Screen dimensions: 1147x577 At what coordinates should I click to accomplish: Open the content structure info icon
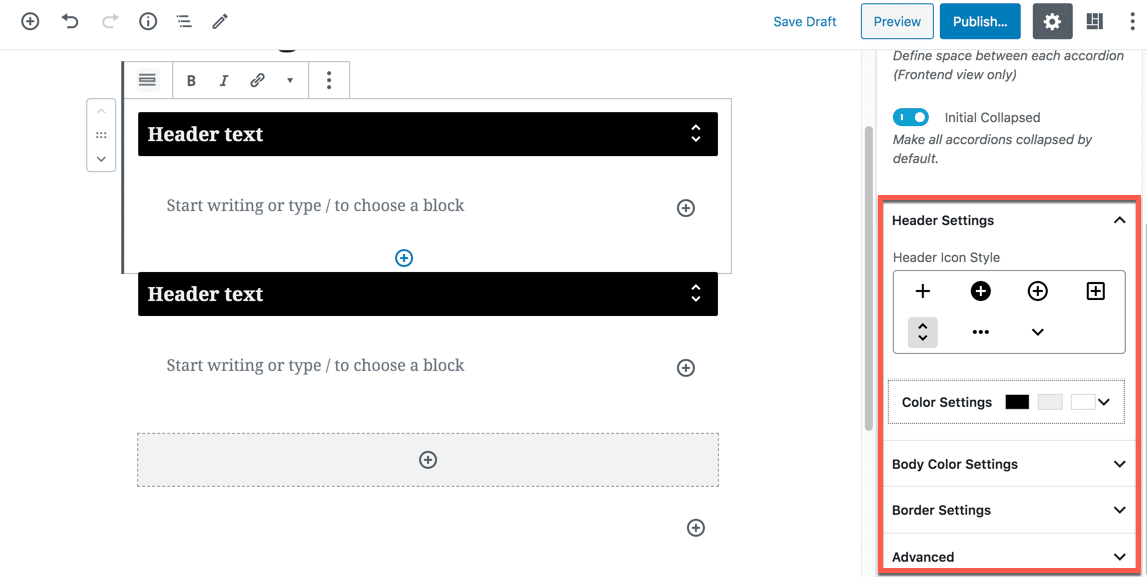click(x=148, y=21)
